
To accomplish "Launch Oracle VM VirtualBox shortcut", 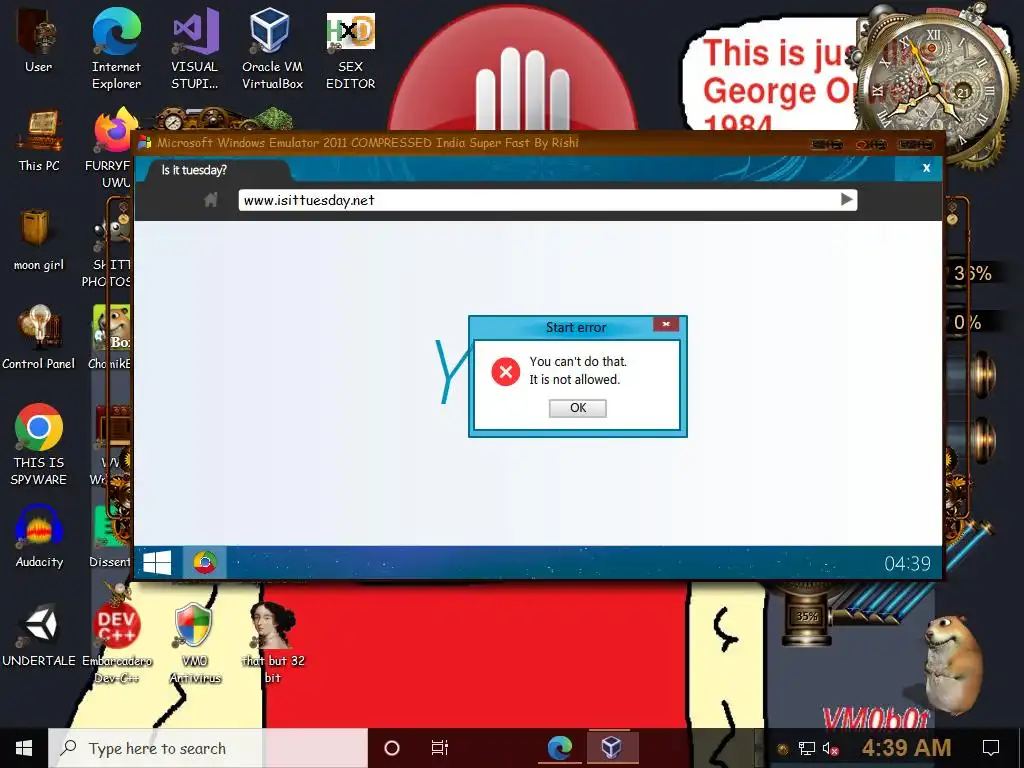I will (272, 48).
